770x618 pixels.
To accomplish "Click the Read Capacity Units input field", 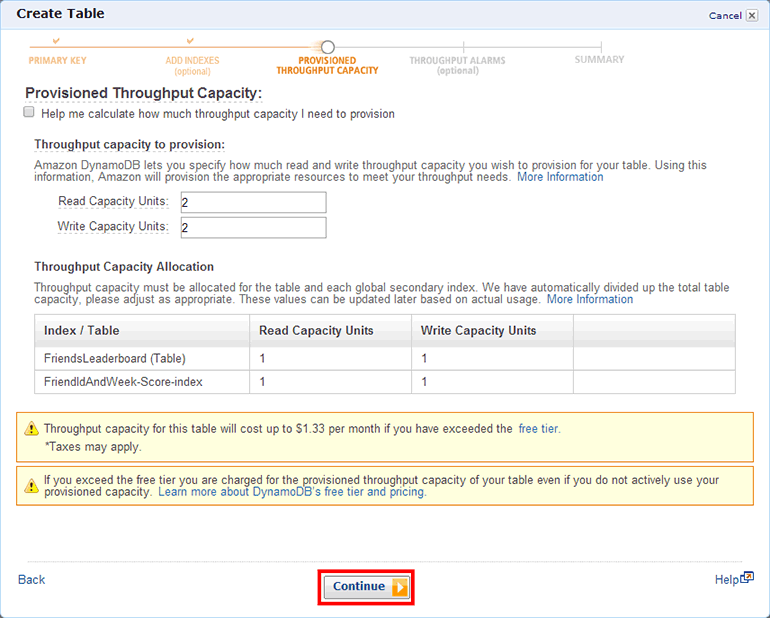I will (253, 203).
